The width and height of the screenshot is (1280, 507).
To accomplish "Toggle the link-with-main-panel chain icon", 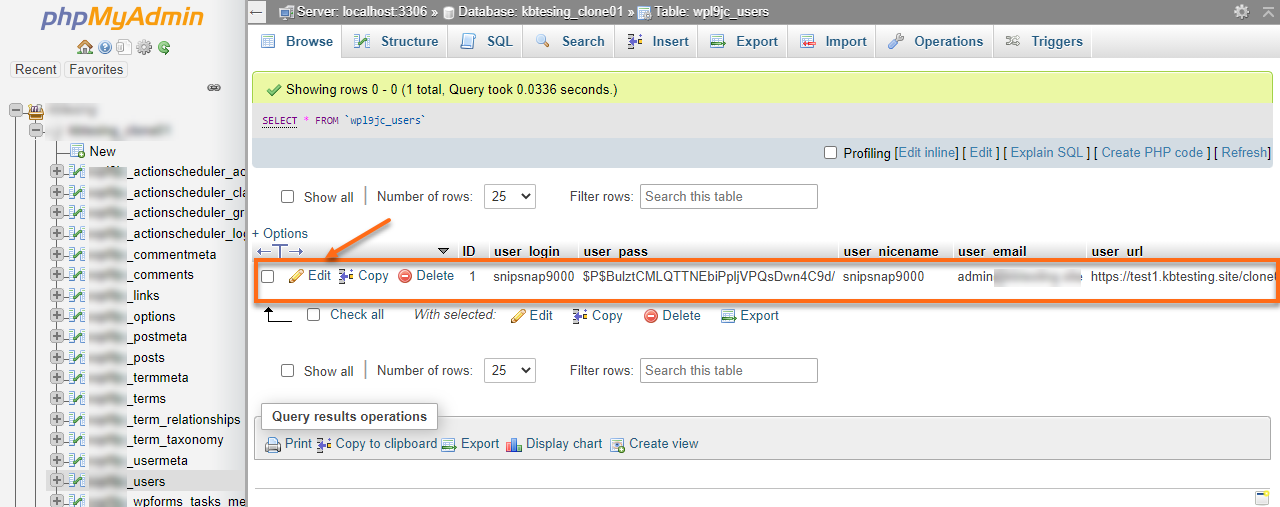I will (213, 88).
